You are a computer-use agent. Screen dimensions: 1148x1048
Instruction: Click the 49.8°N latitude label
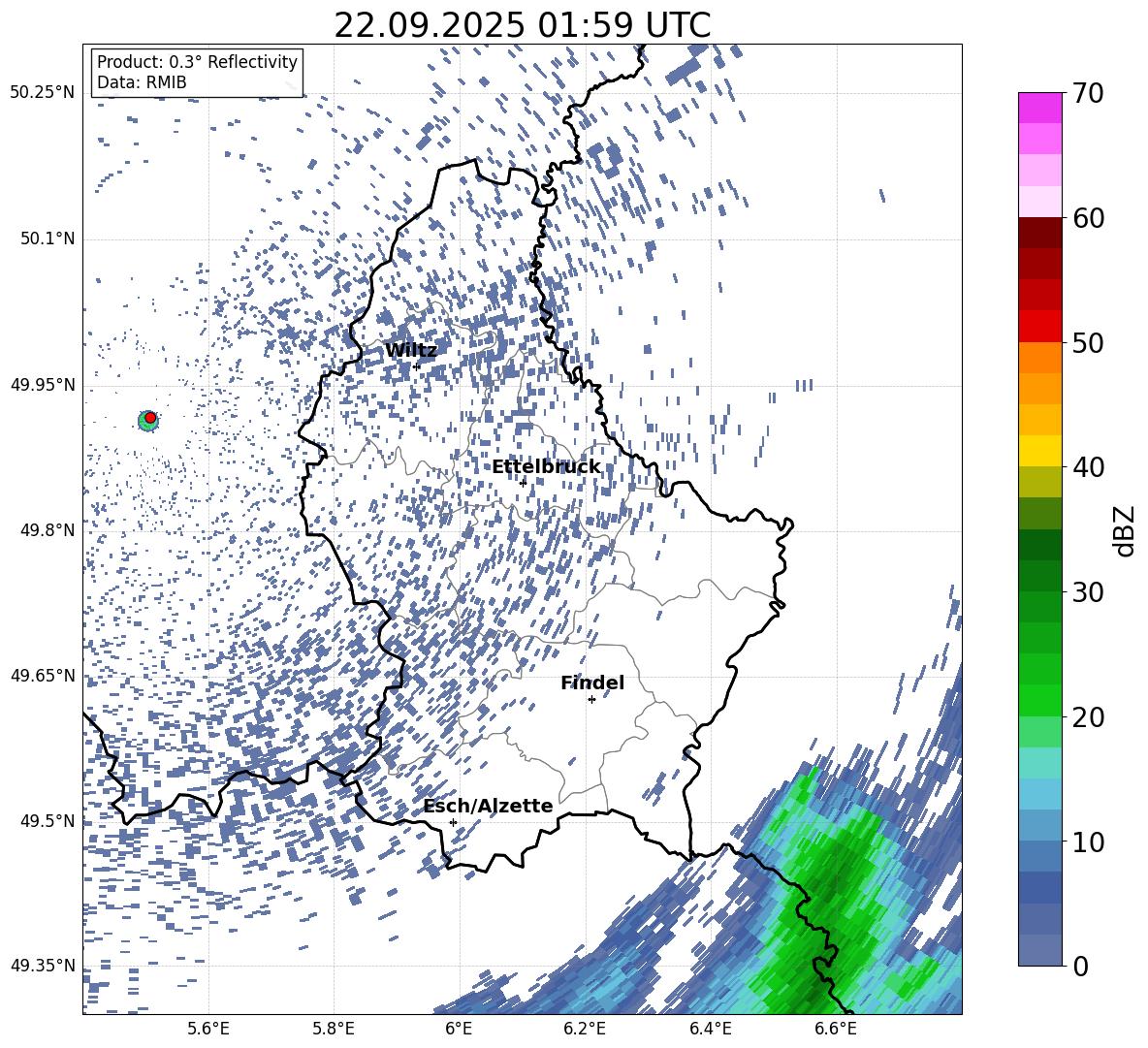[x=48, y=530]
